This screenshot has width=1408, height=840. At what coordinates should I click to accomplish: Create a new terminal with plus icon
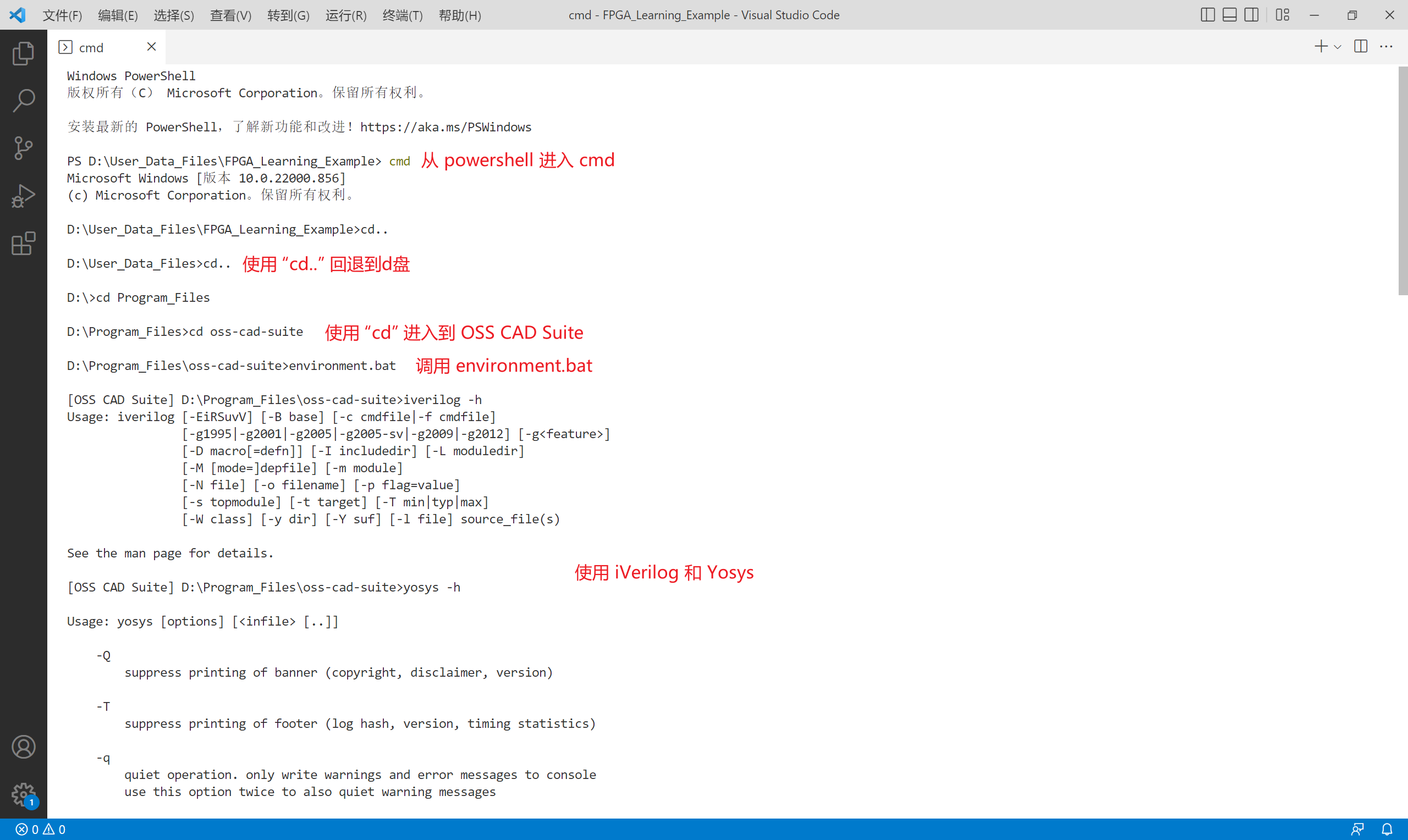[1320, 46]
